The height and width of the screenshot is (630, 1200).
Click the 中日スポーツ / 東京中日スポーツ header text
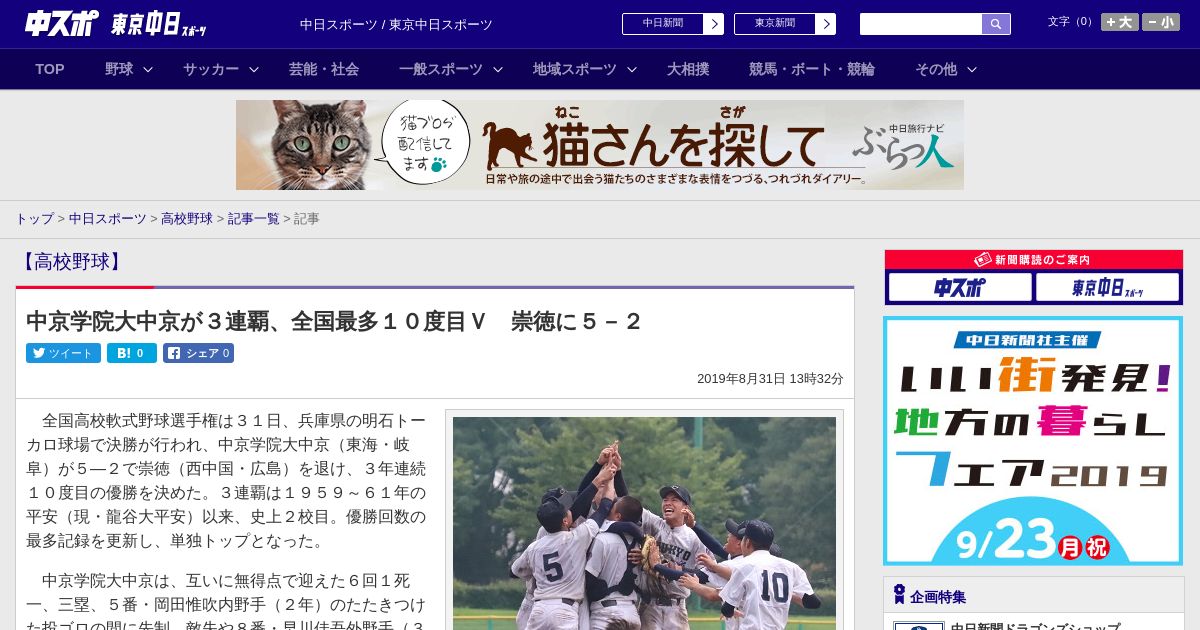(x=396, y=24)
